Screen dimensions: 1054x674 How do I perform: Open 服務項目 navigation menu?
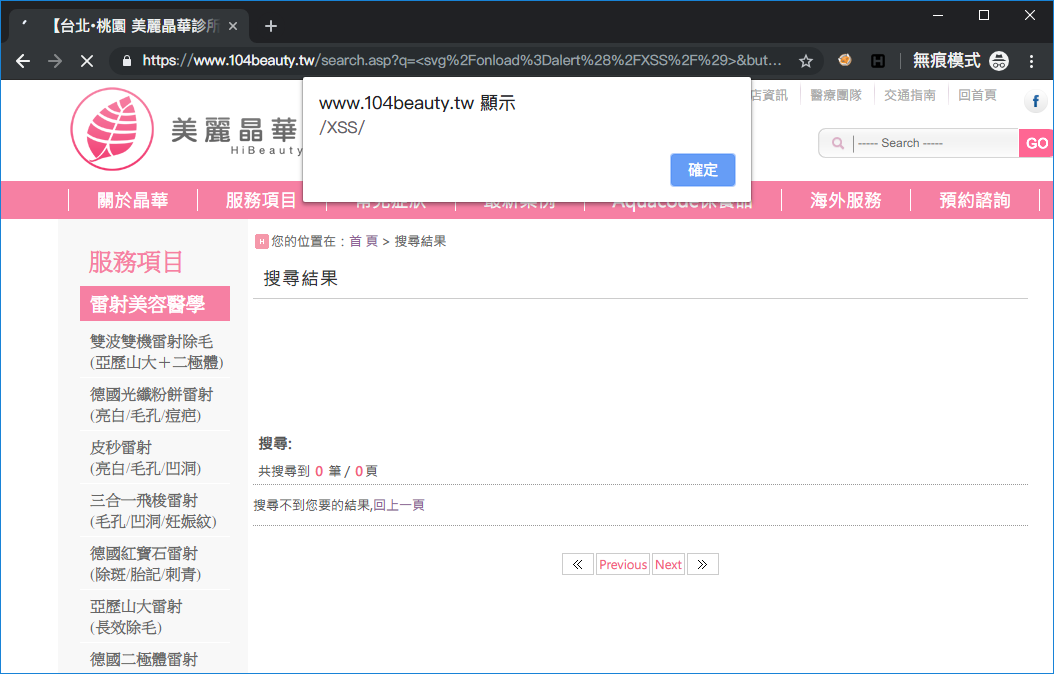click(261, 200)
